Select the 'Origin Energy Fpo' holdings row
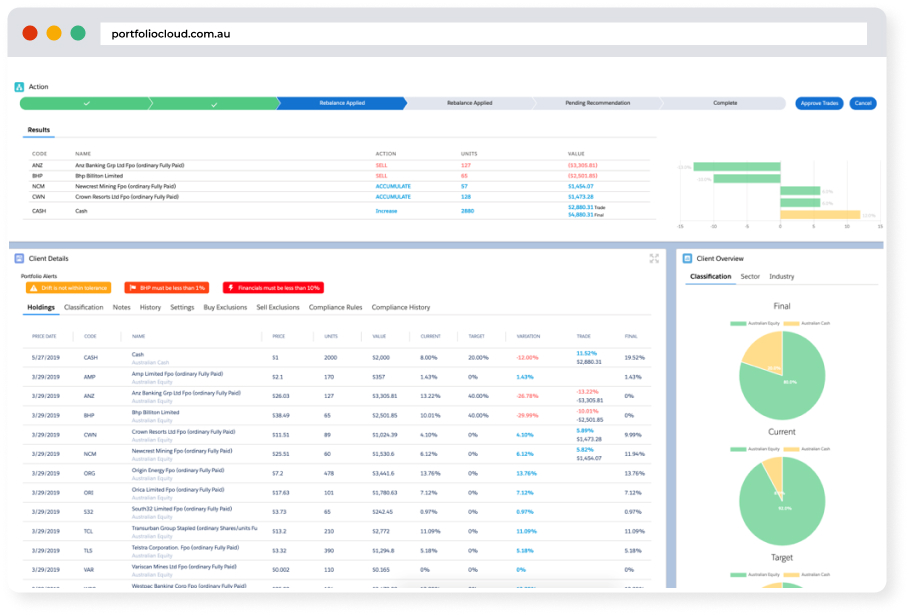 [337, 474]
